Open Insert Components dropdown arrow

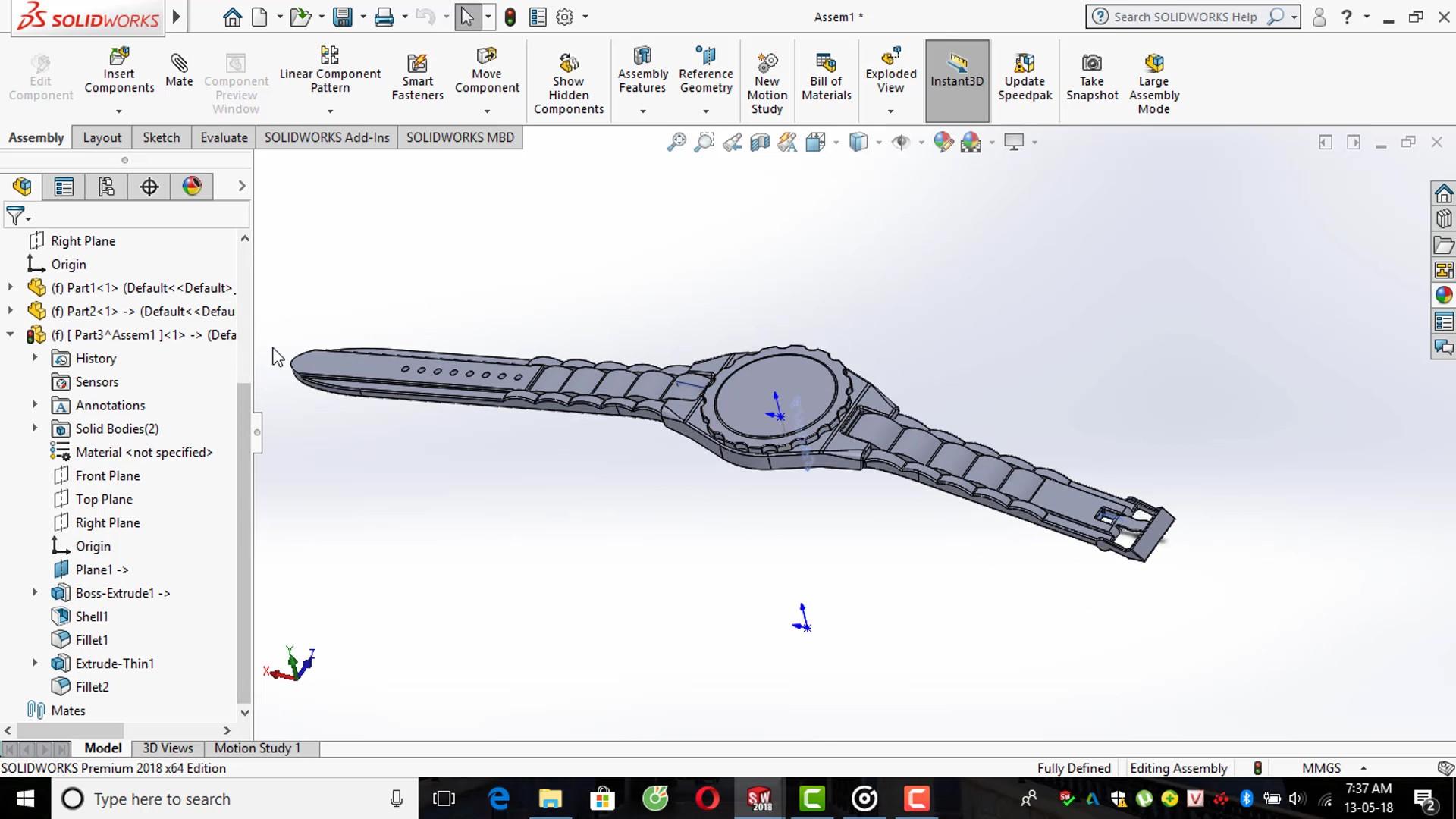(x=119, y=111)
